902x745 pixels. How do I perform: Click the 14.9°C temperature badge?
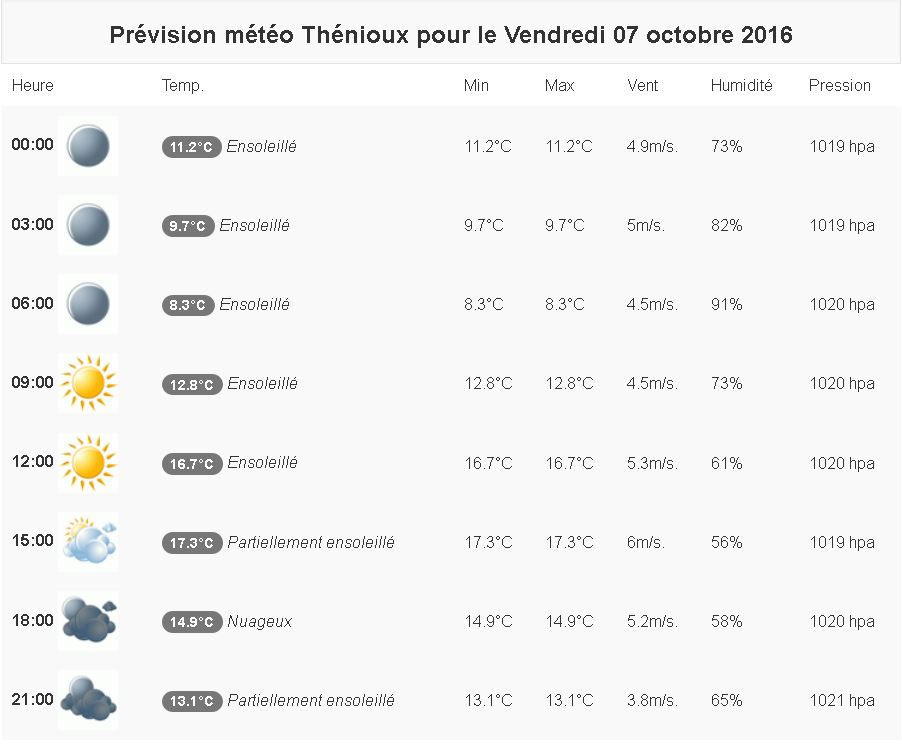[x=191, y=622]
